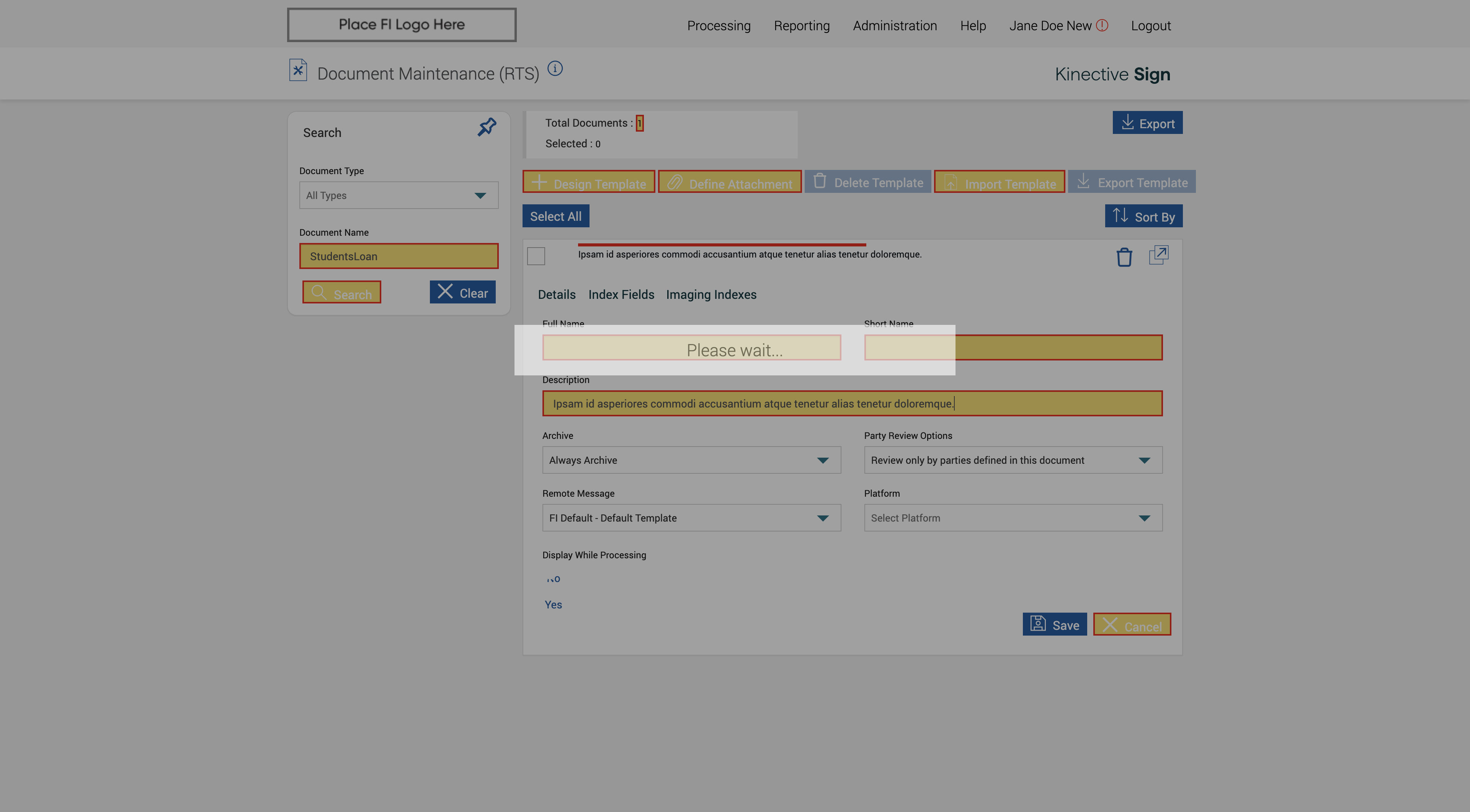The width and height of the screenshot is (1470, 812).
Task: Open the Party Review Options dropdown
Action: 1012,460
